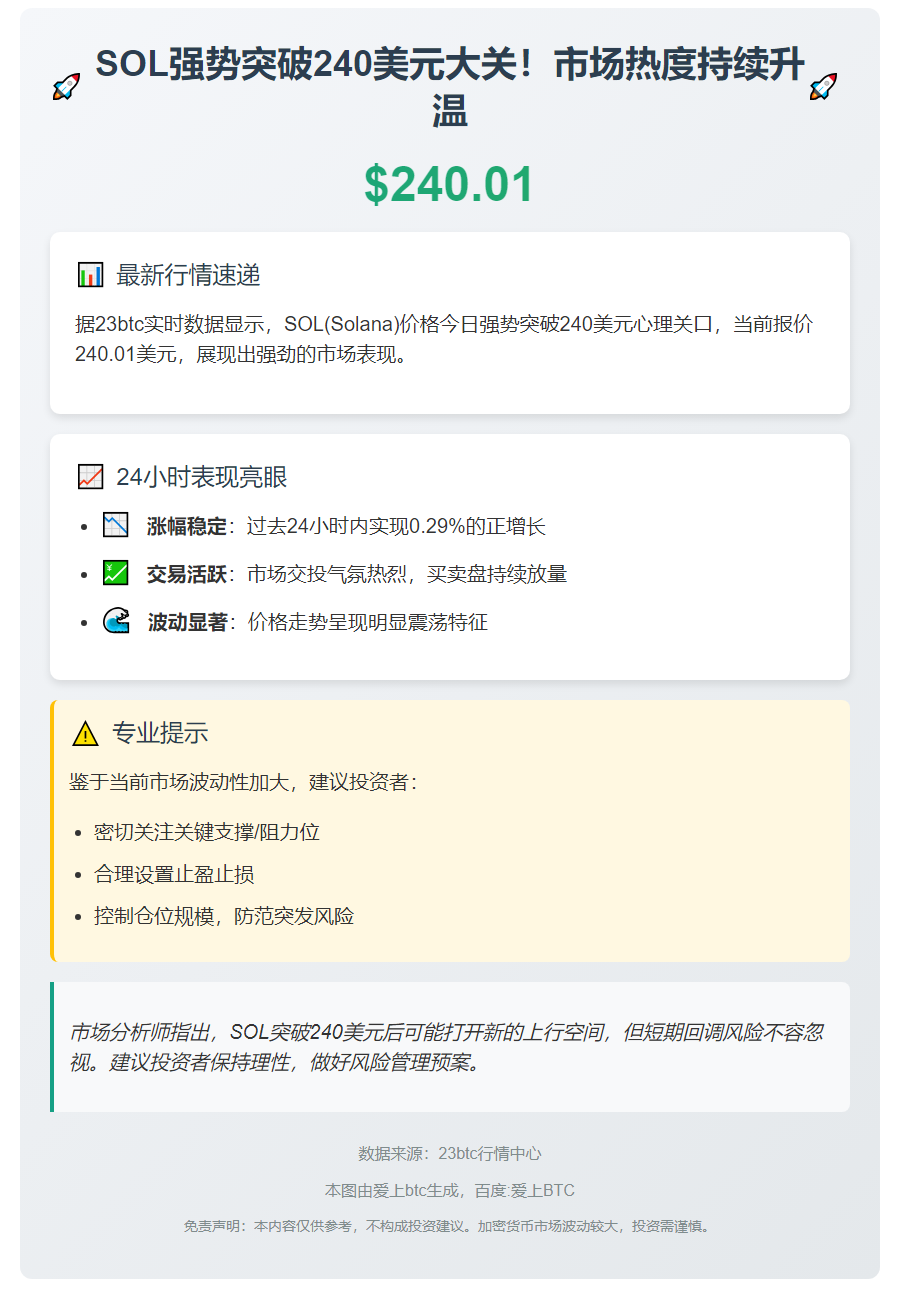Click the rocket icon right of the title
900x1311 pixels.
pyautogui.click(x=823, y=87)
